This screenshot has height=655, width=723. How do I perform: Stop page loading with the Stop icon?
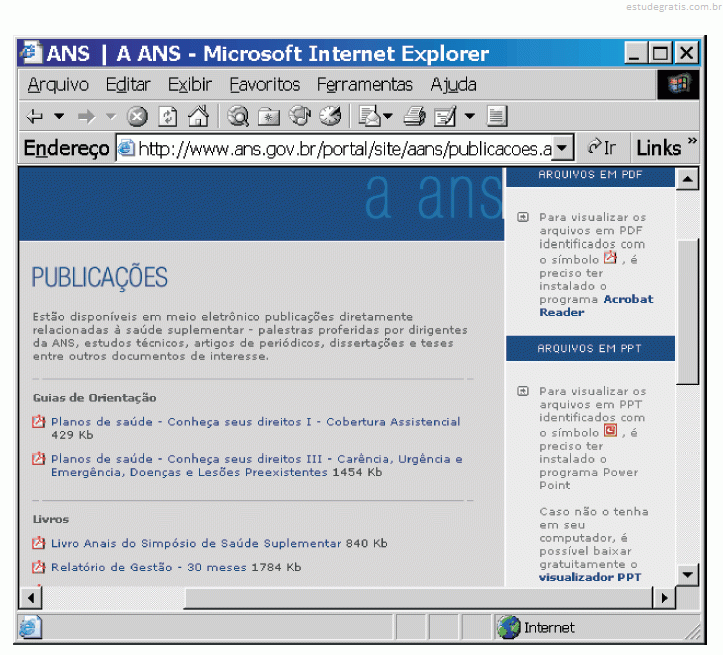(x=137, y=117)
